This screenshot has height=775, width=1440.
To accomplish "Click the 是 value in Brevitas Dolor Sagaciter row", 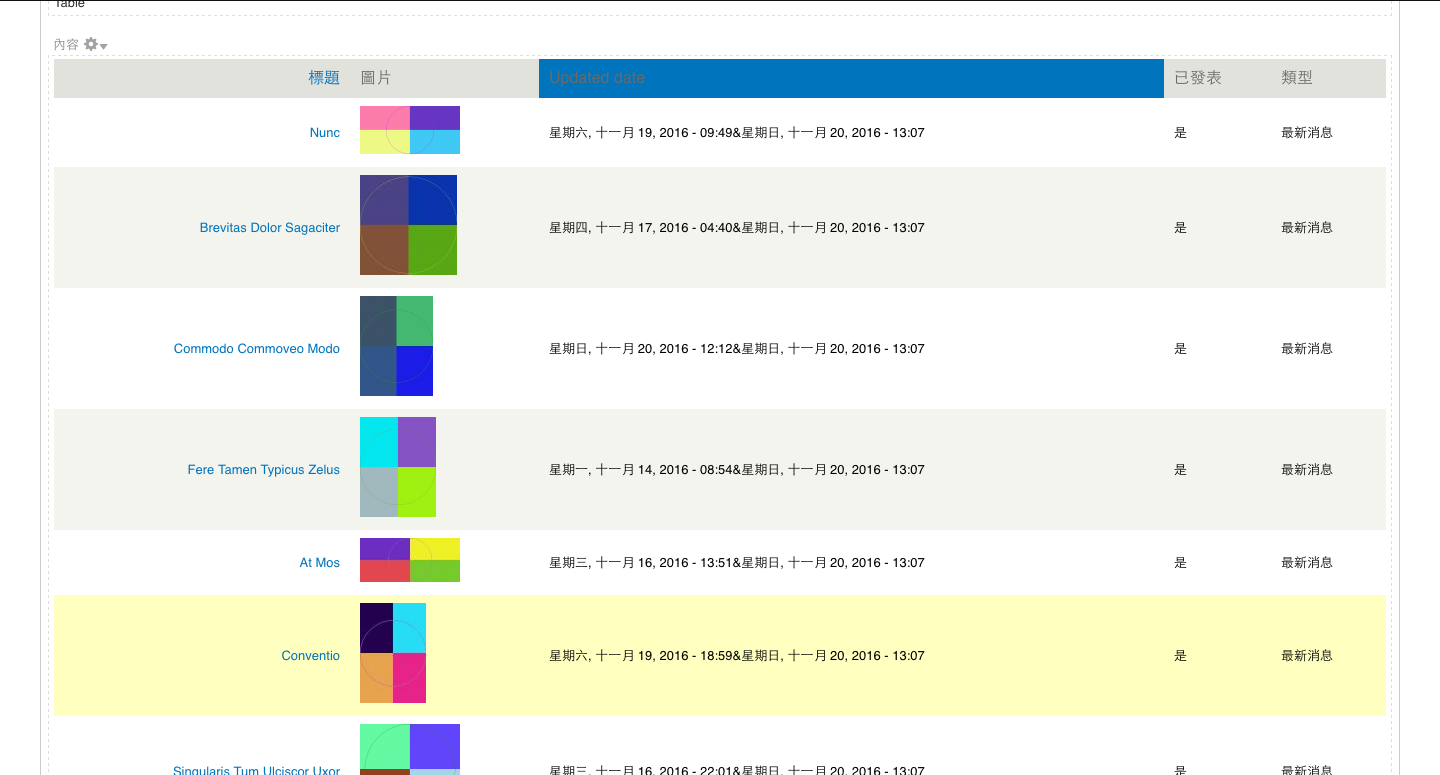I will pos(1180,228).
